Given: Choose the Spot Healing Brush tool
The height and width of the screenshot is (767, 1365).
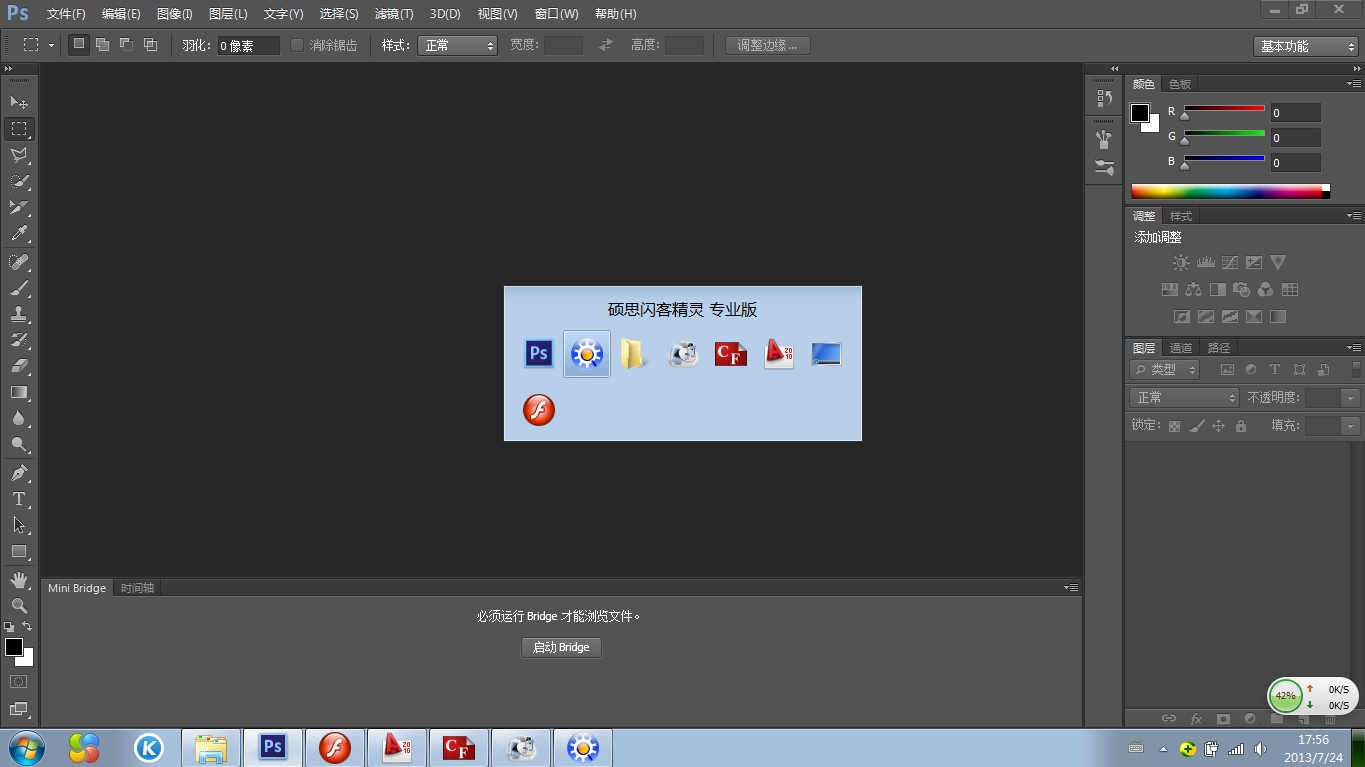Looking at the screenshot, I should (19, 262).
